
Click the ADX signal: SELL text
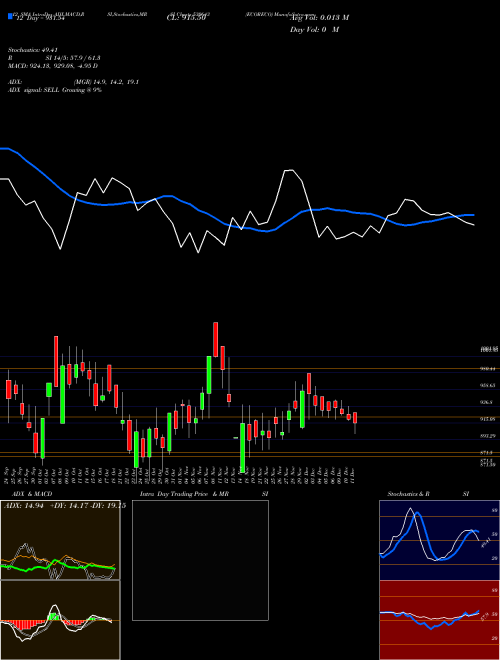pos(55,90)
